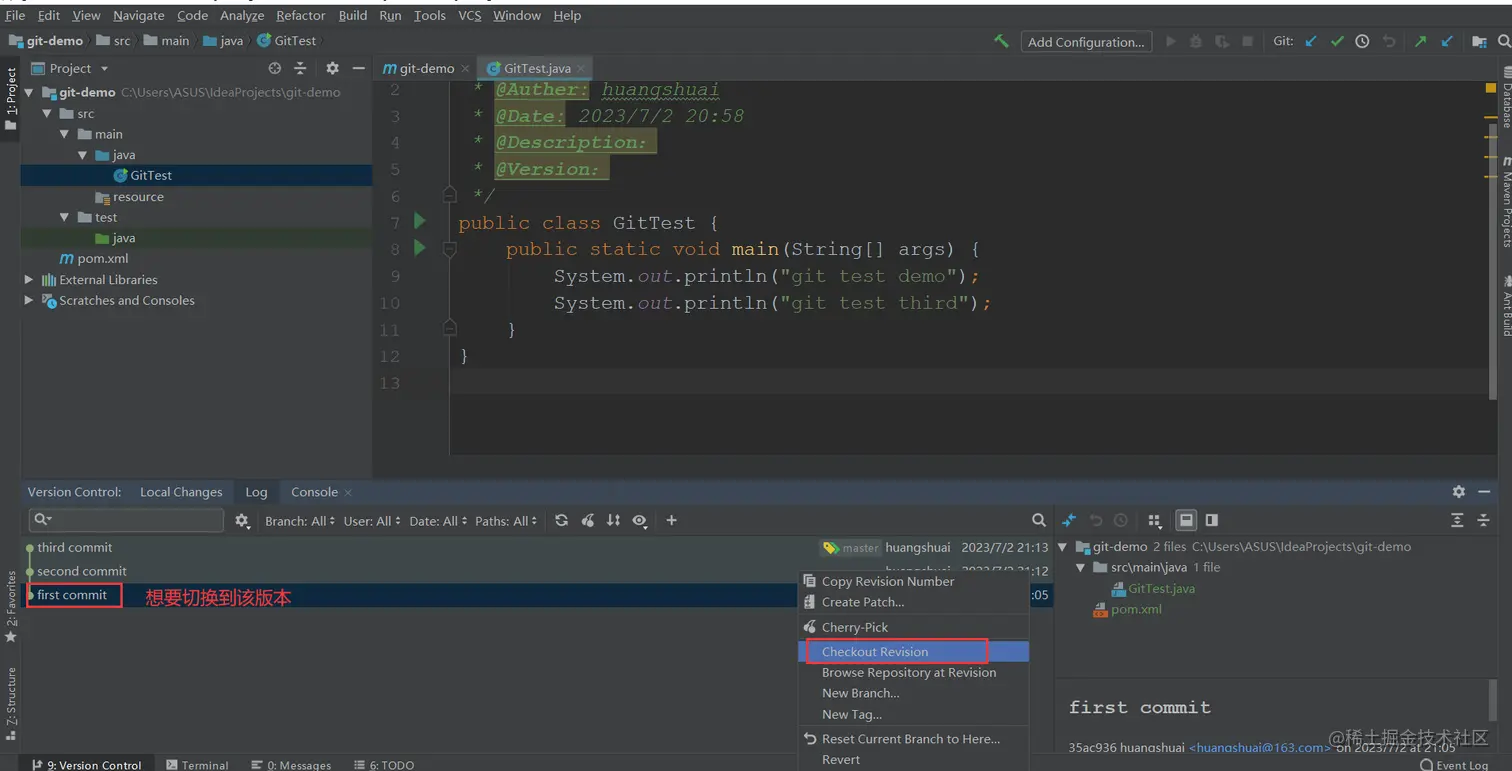Click Collapse All icon in Project panel header

coord(300,68)
